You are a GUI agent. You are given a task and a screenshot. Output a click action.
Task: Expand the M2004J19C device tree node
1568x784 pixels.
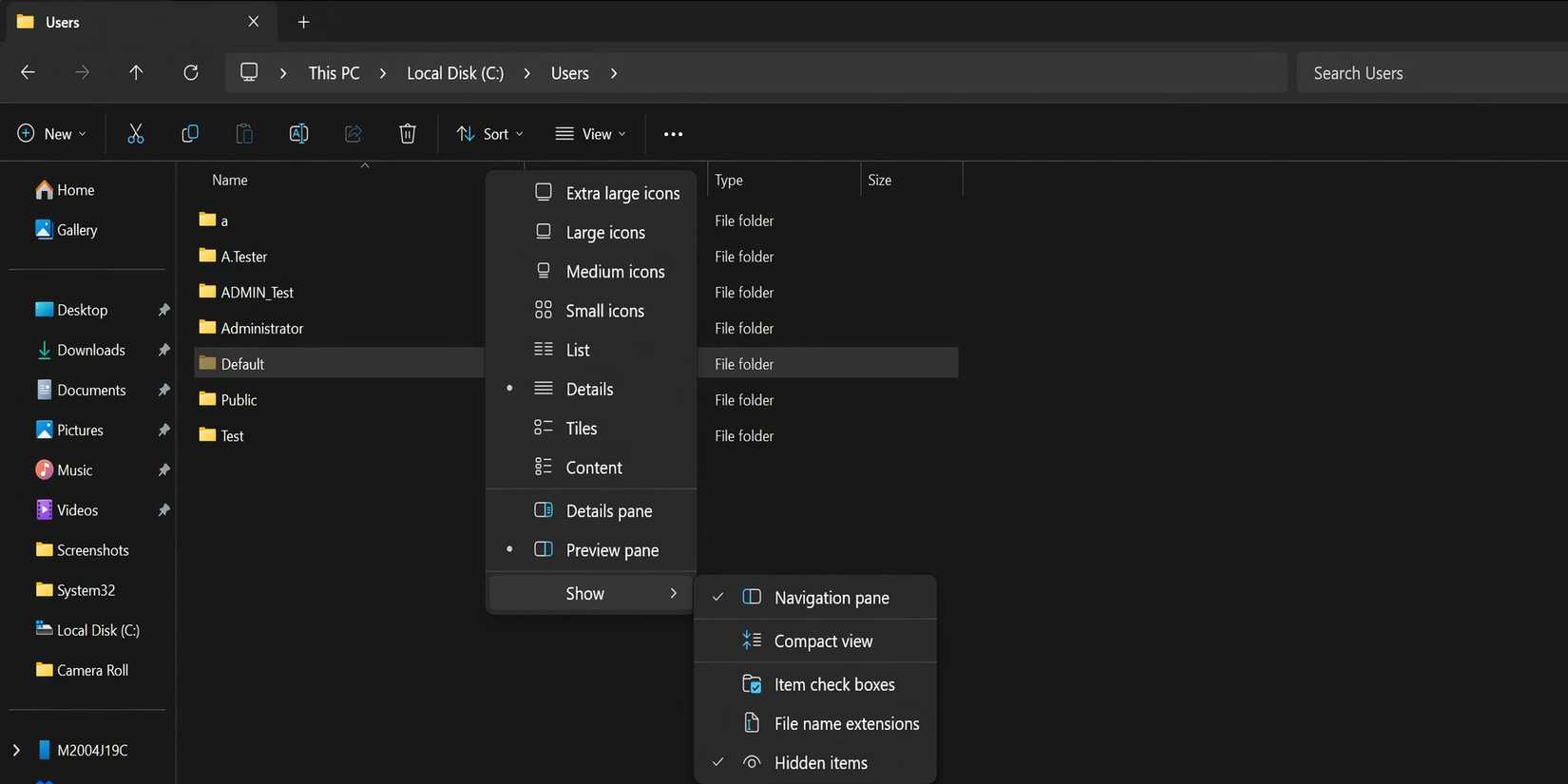[x=16, y=750]
